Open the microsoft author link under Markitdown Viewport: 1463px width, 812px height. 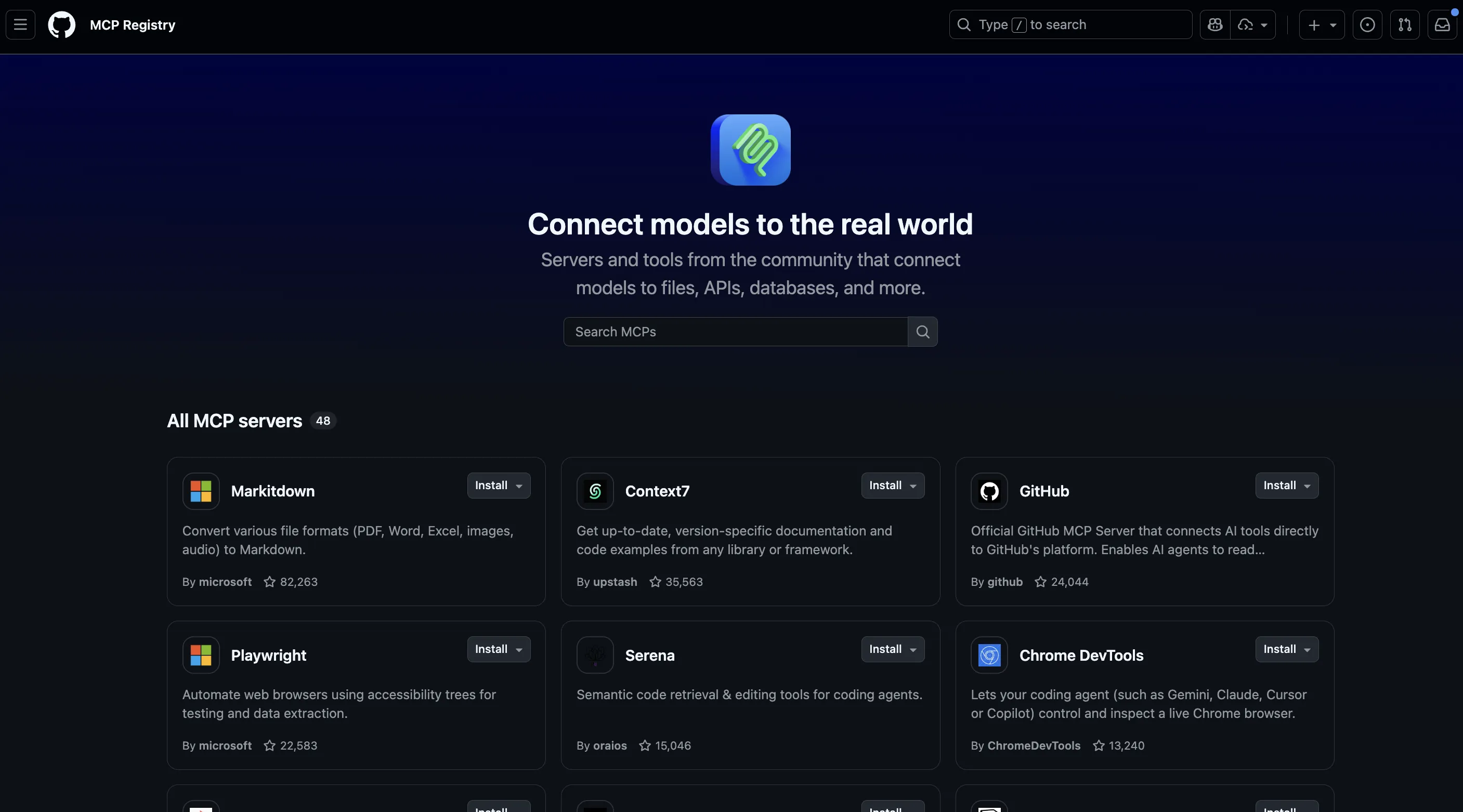click(225, 582)
